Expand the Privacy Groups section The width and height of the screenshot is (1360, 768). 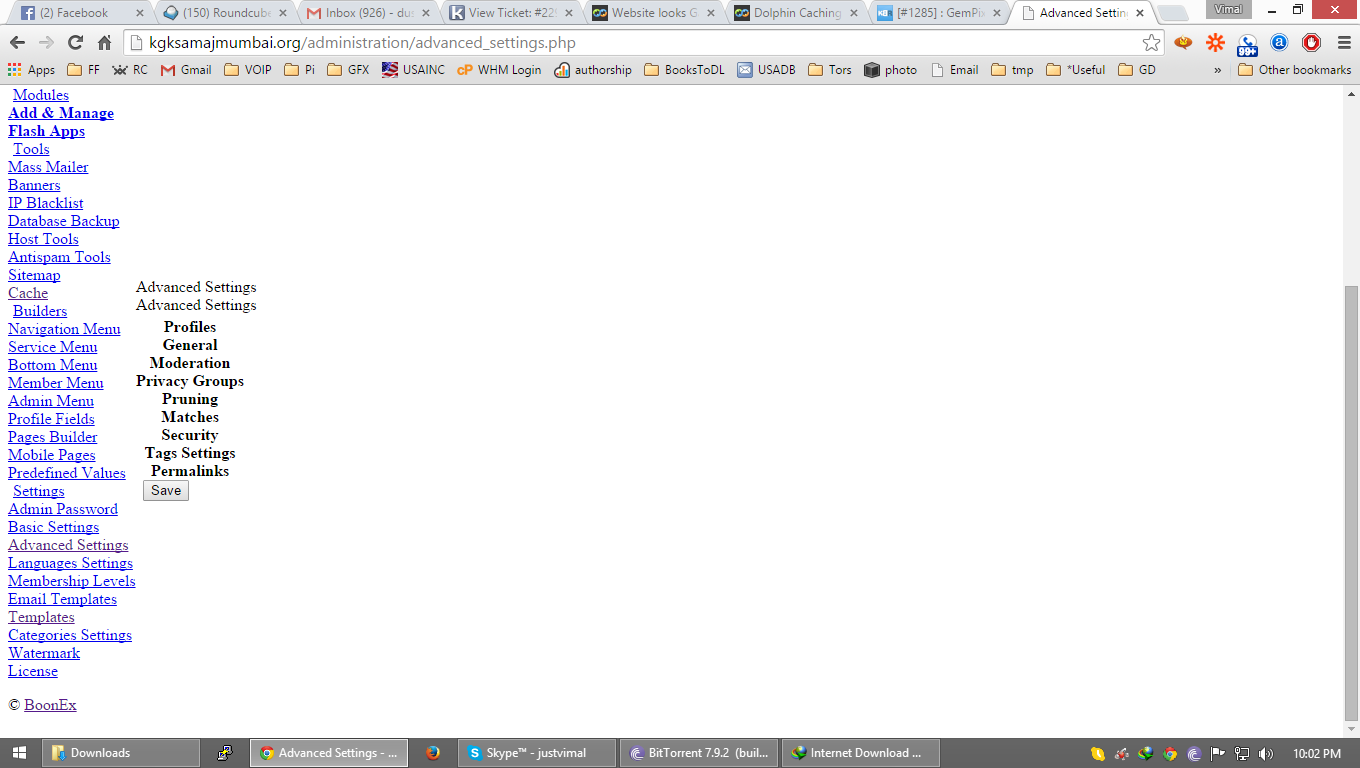click(190, 381)
